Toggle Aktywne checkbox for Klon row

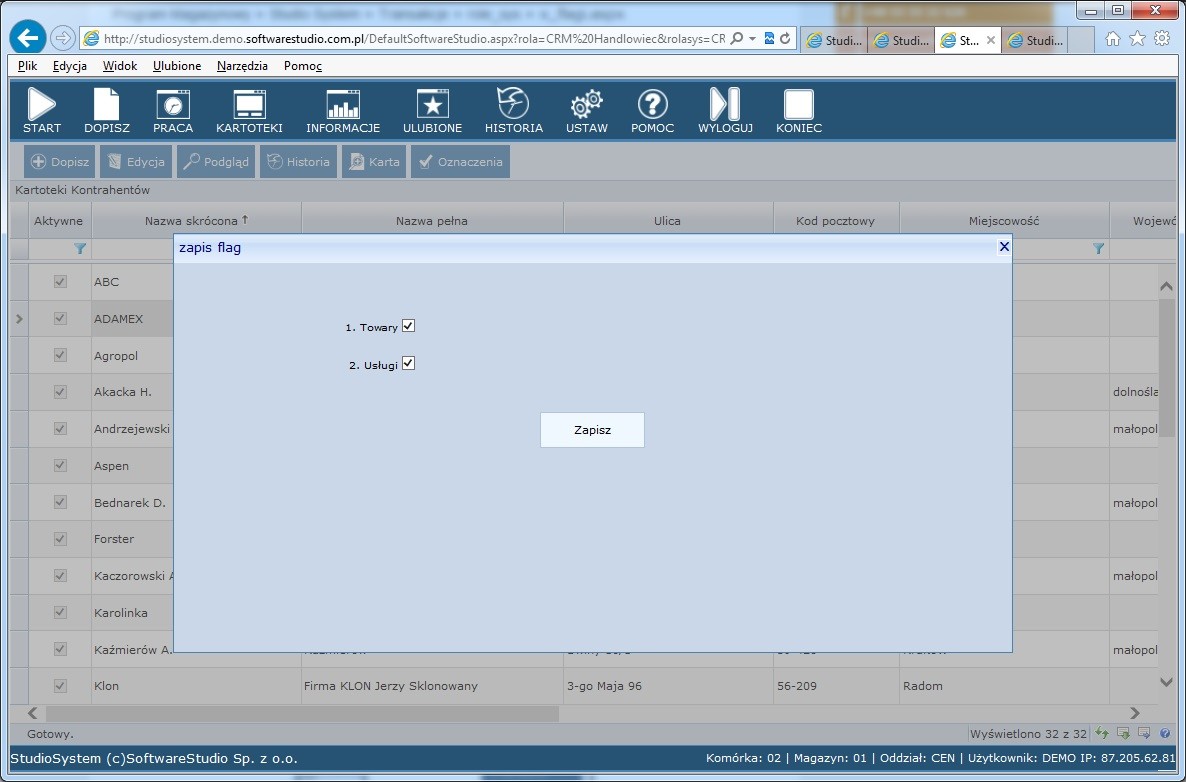click(60, 686)
